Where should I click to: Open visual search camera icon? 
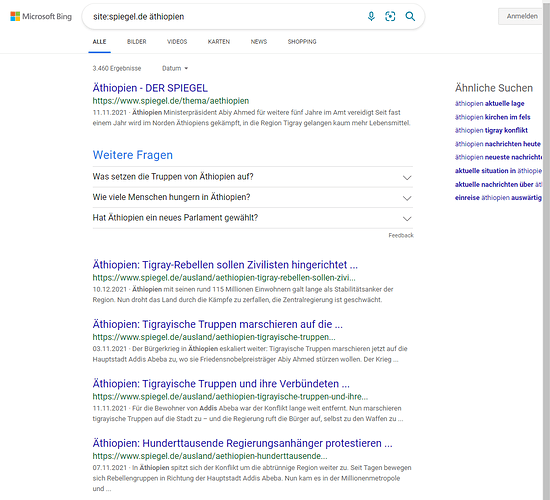pos(390,16)
